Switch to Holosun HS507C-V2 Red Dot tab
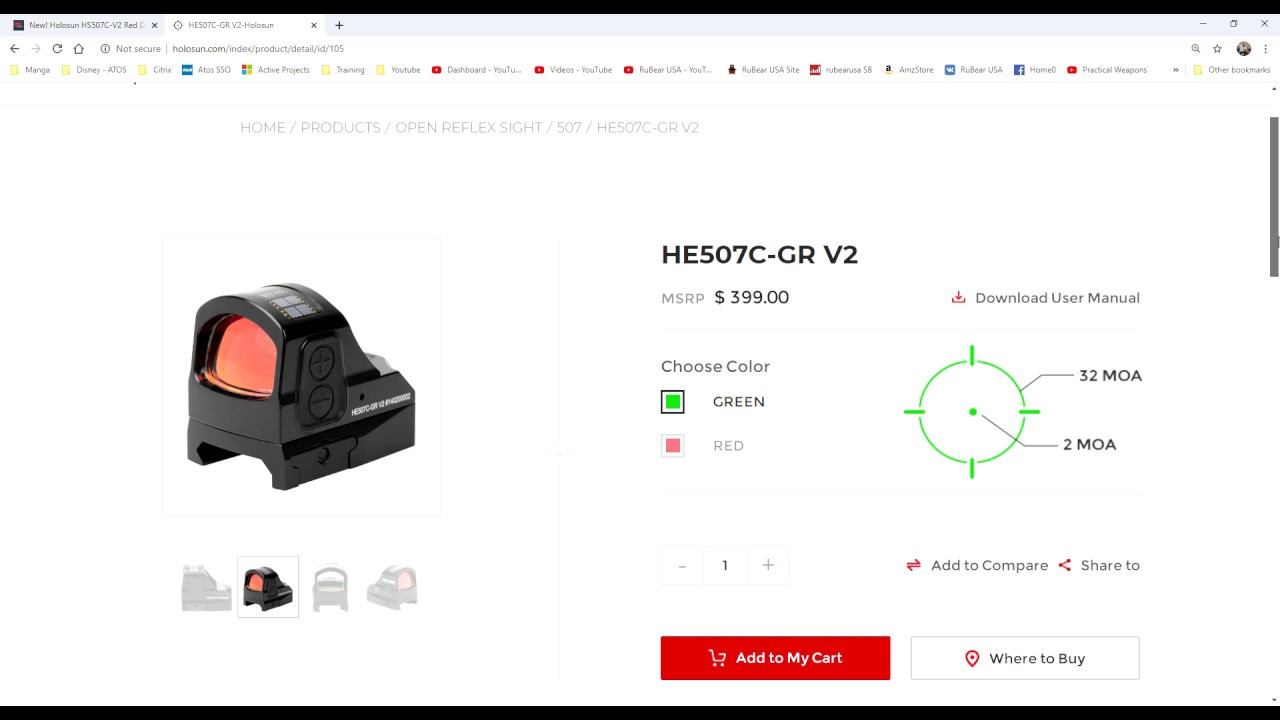Image resolution: width=1280 pixels, height=720 pixels. [x=85, y=25]
